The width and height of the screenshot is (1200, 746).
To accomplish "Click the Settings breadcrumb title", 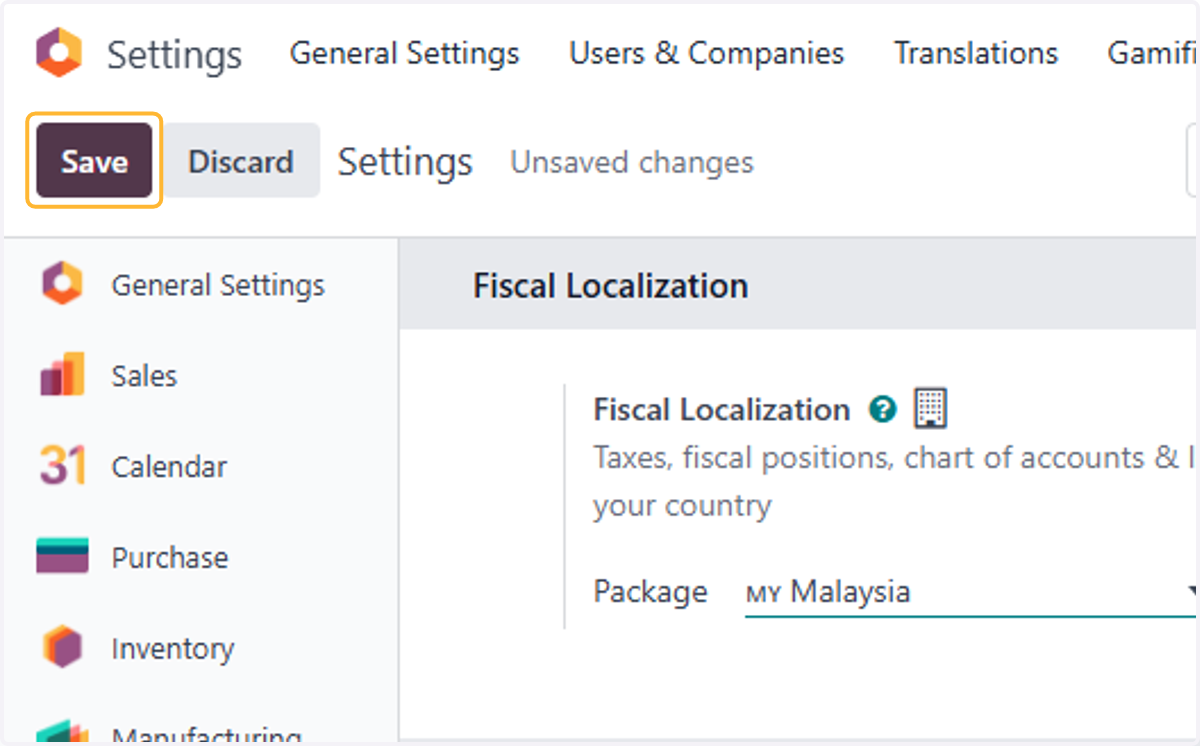I will click(405, 162).
